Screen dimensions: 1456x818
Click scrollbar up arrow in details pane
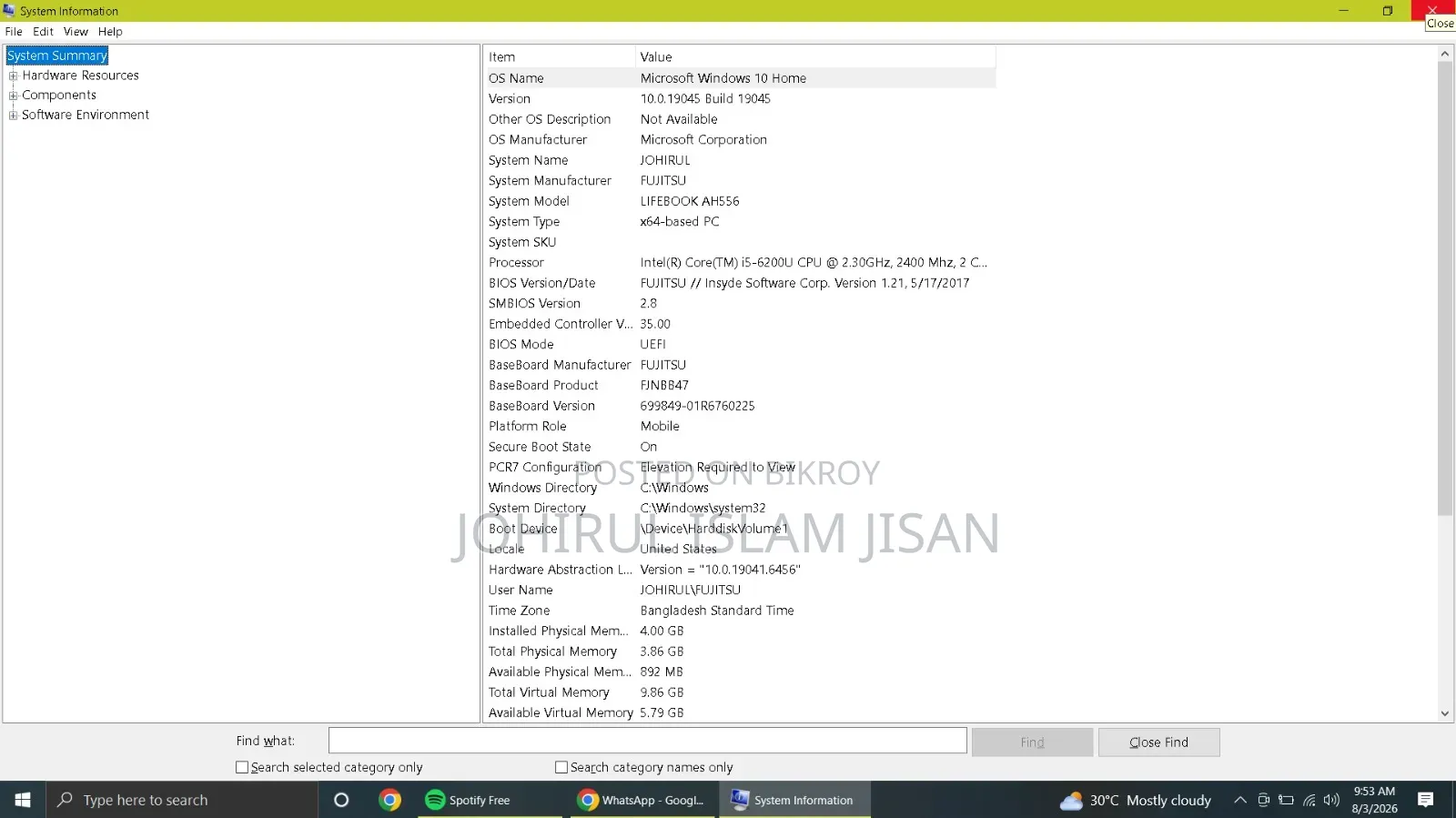[1445, 54]
